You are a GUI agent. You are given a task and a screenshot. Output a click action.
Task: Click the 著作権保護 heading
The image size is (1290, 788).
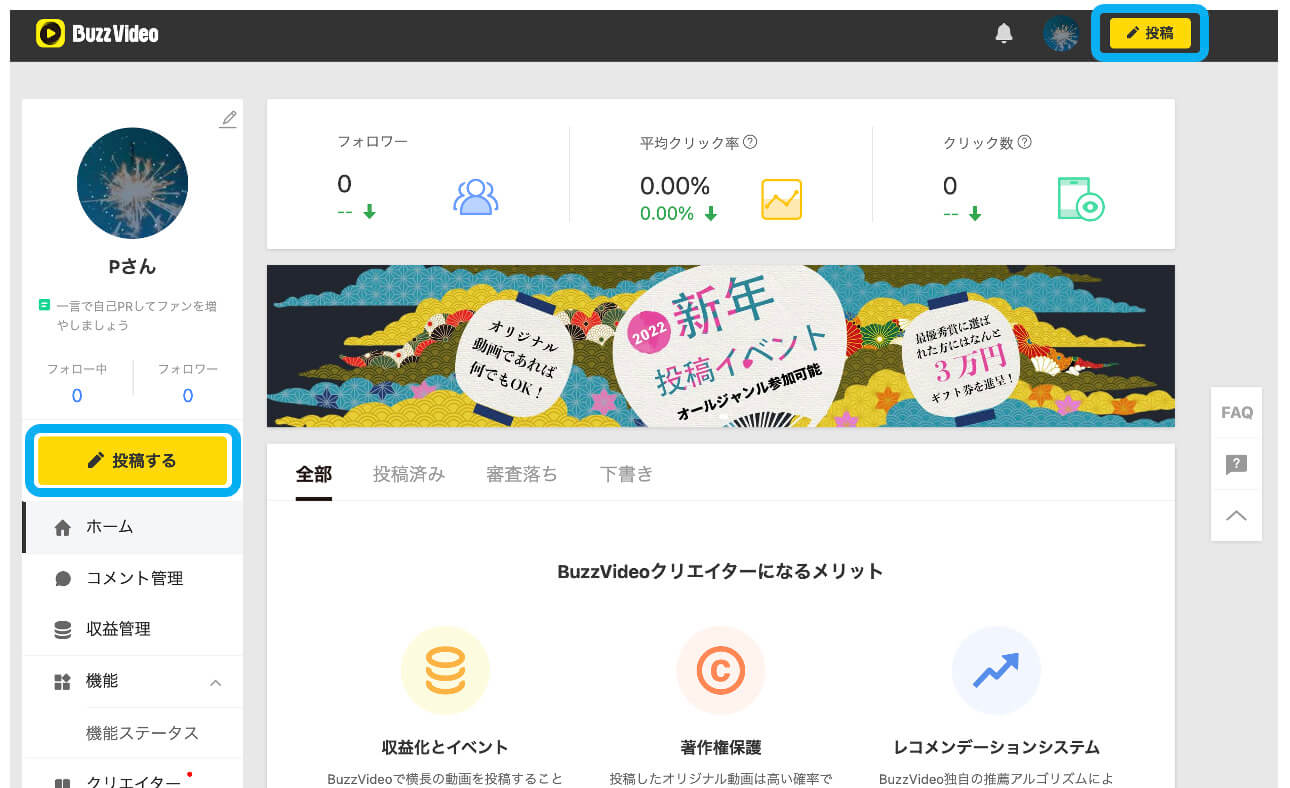coord(720,747)
